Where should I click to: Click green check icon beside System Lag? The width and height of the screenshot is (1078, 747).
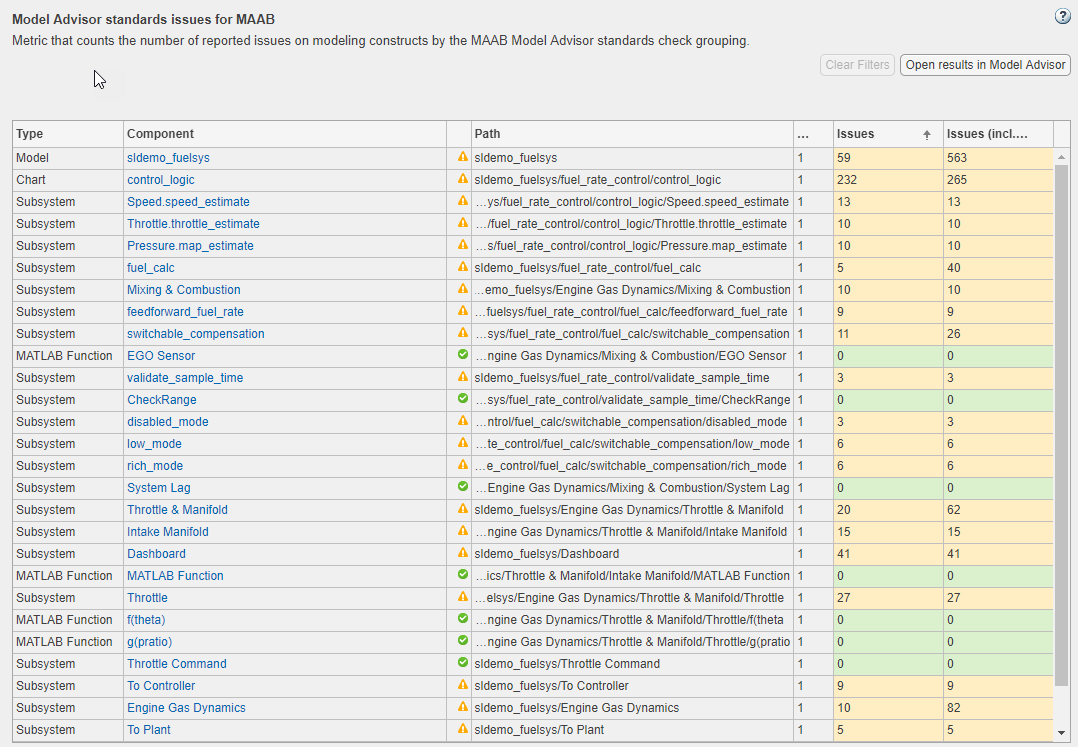(x=462, y=487)
